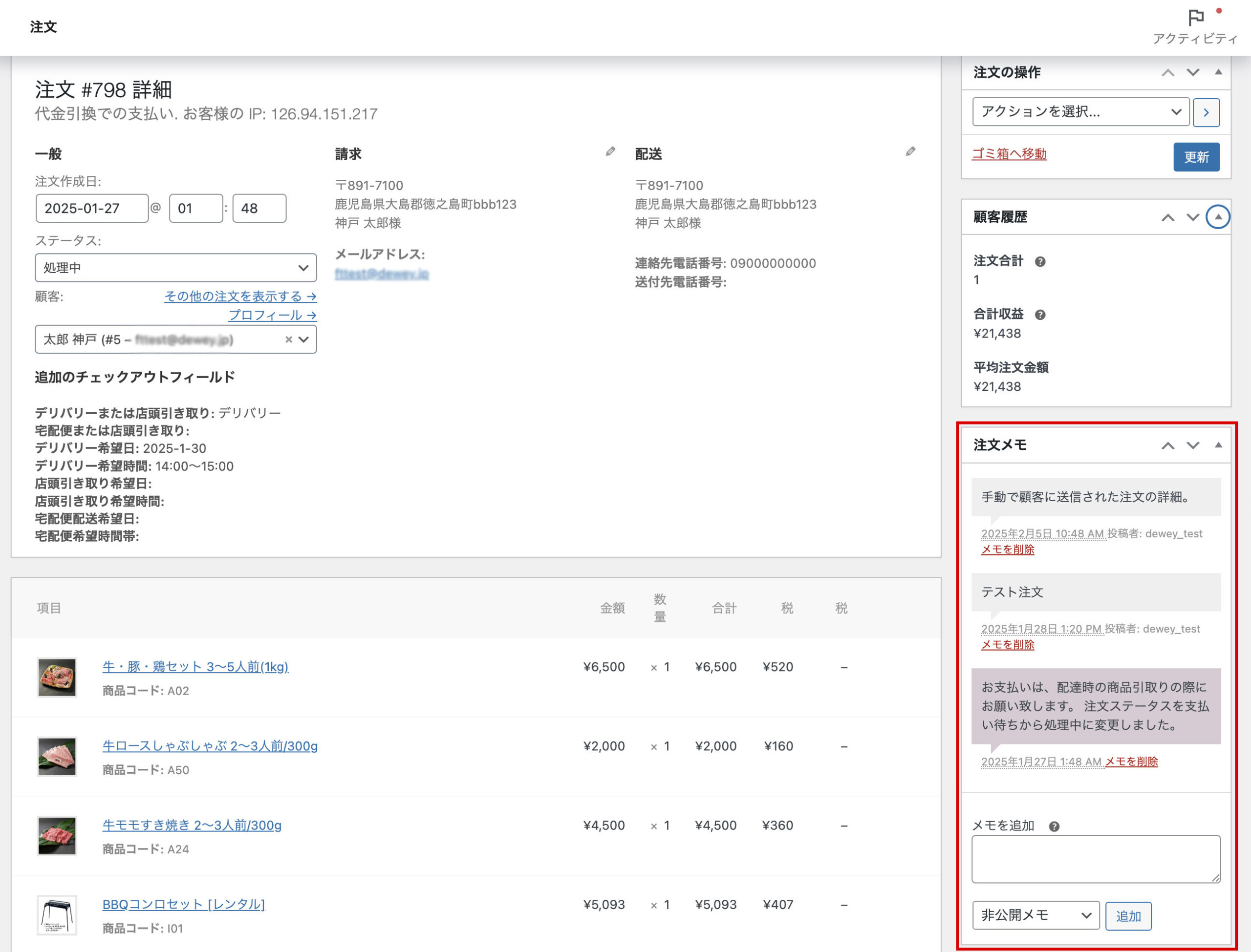Edit shipping address with pencil icon
The width and height of the screenshot is (1251, 952).
tap(910, 151)
